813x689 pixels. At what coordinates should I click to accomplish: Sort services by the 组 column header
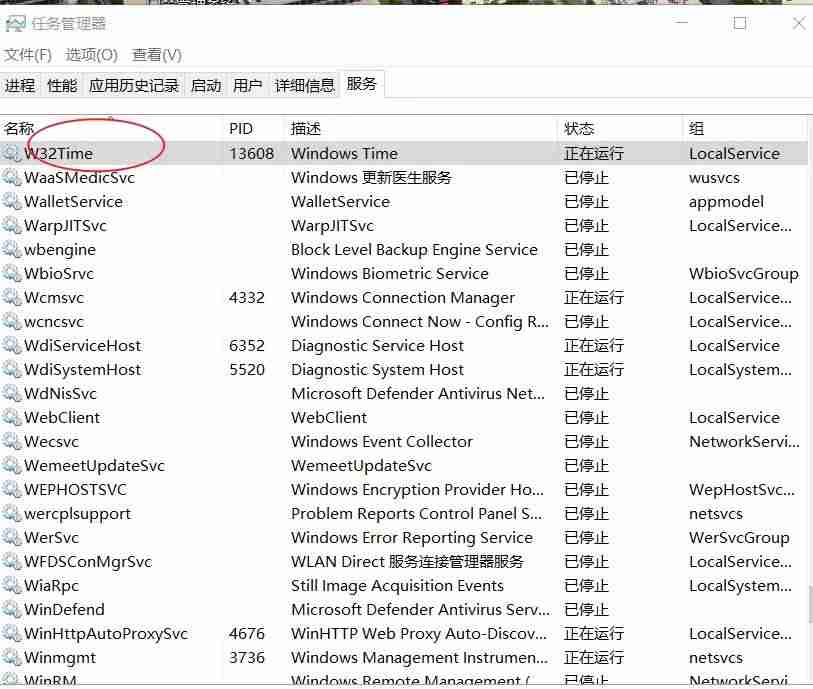[745, 128]
